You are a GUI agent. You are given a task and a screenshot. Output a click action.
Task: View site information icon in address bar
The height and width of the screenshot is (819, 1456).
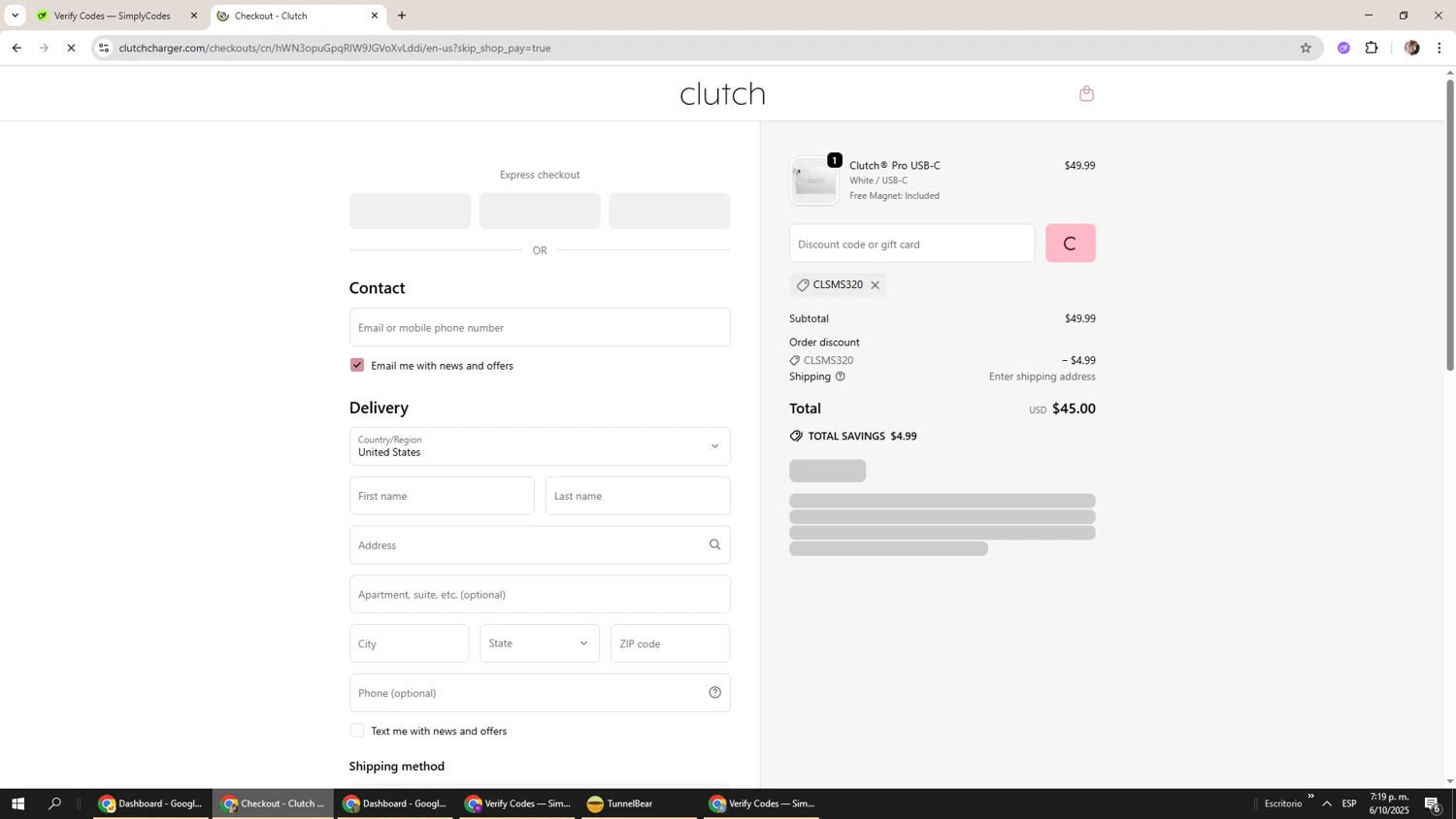(x=104, y=48)
